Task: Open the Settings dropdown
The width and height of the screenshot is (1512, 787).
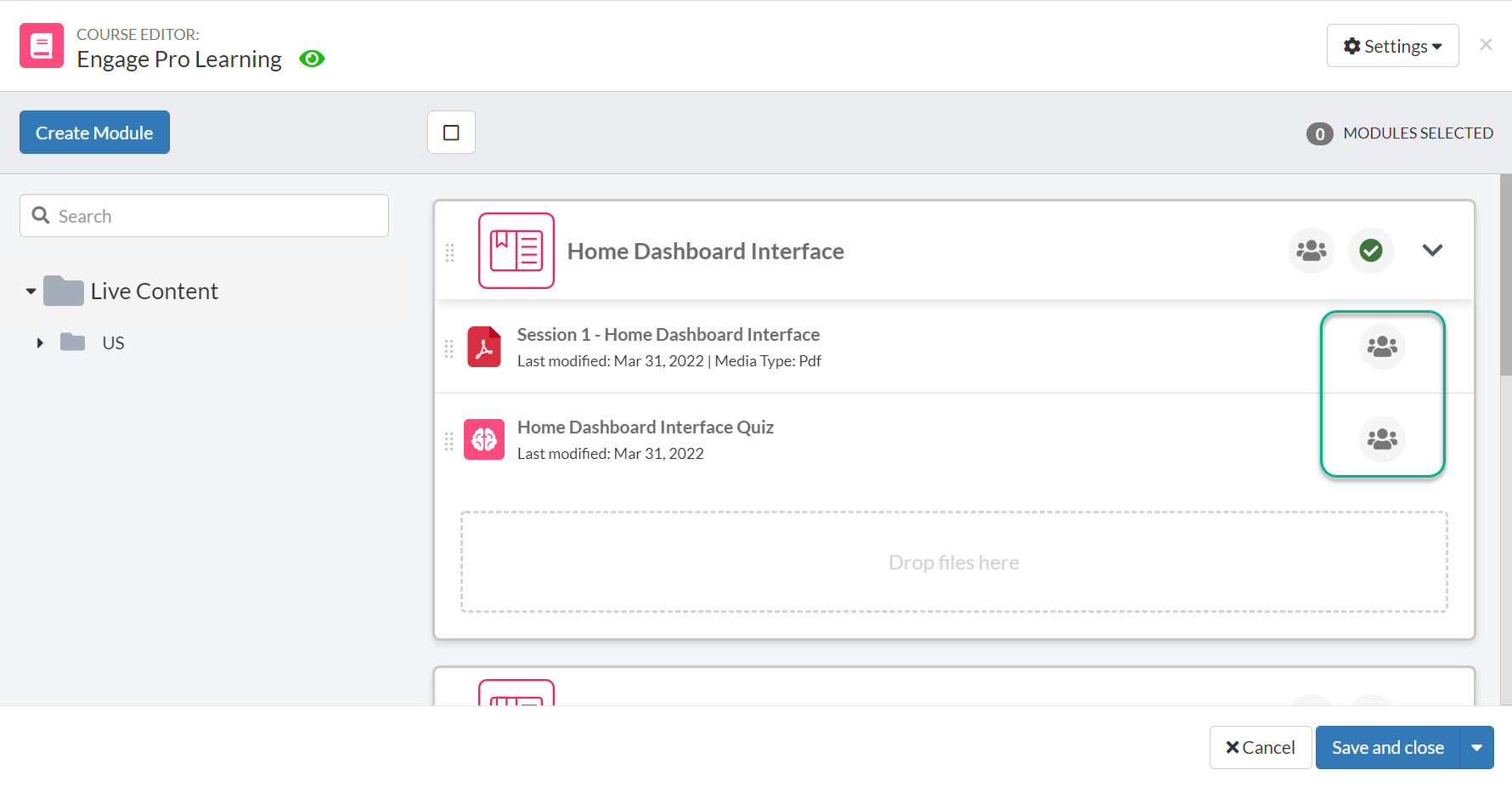Action: [x=1392, y=46]
